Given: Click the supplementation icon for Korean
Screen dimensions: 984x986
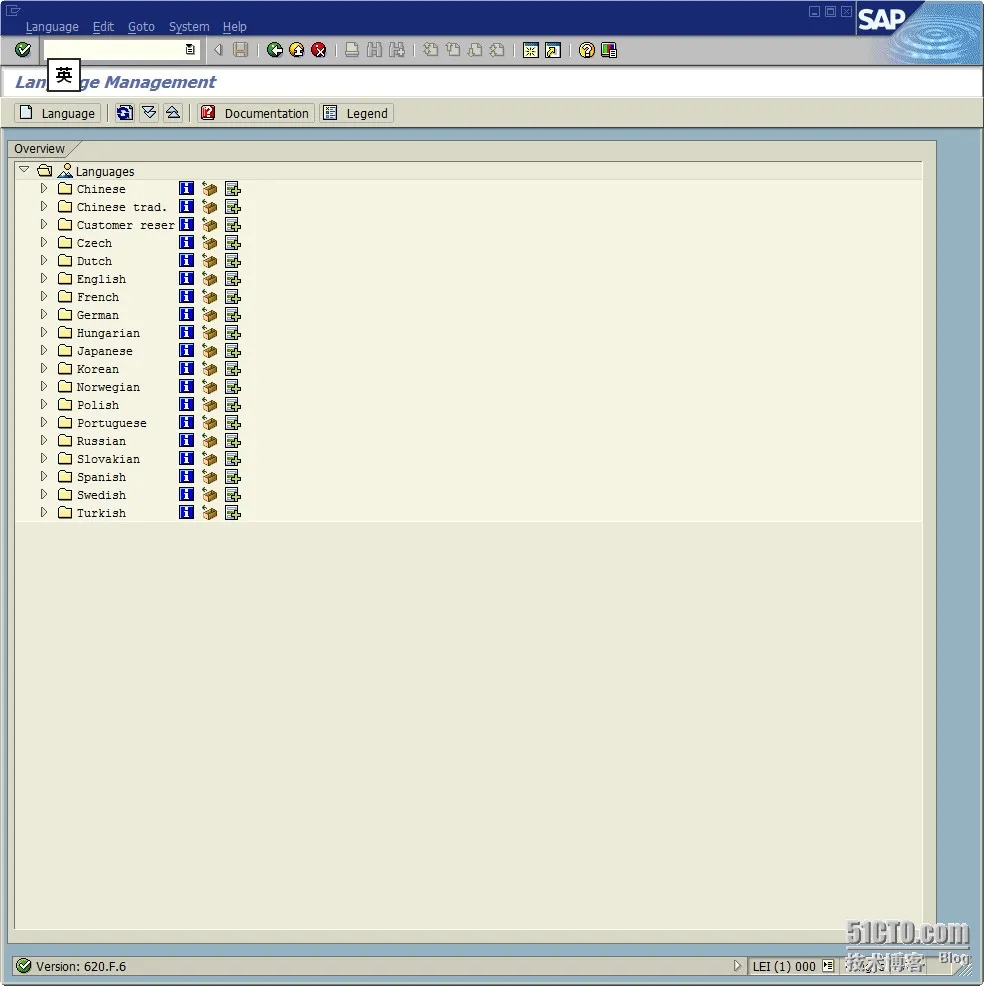Looking at the screenshot, I should [x=233, y=368].
